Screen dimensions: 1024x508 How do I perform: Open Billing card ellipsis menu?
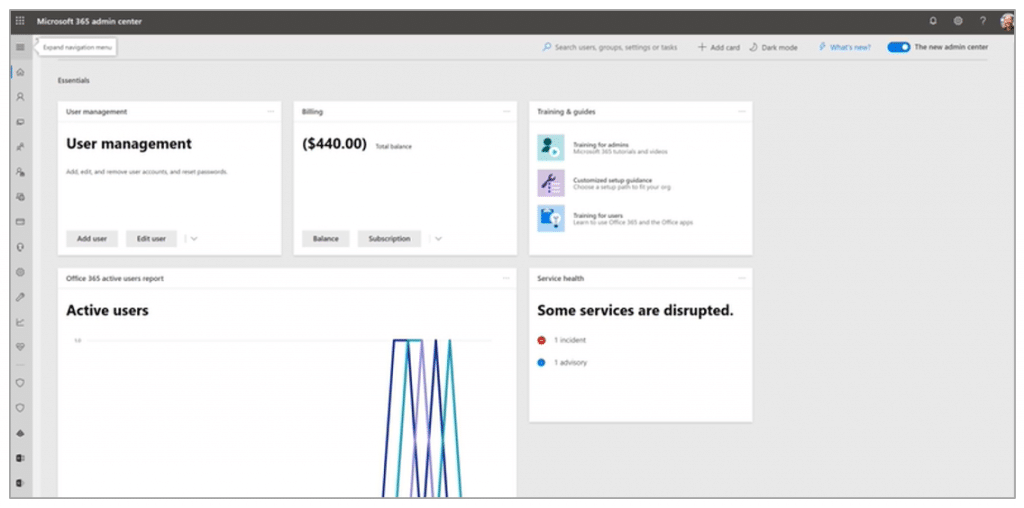click(506, 112)
